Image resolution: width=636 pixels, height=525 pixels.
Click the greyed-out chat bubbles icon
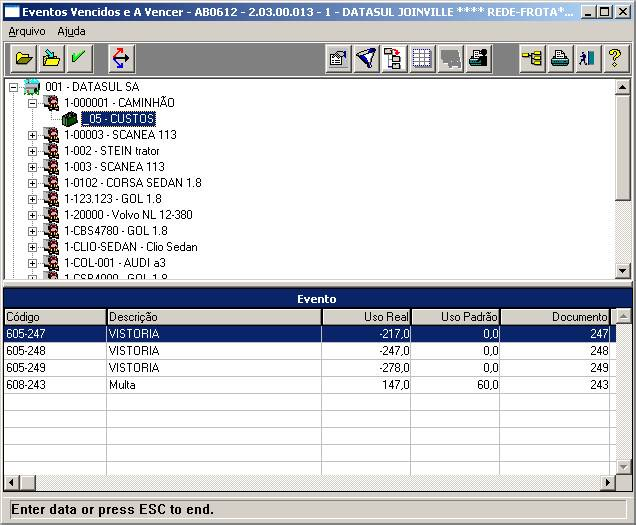tap(450, 59)
